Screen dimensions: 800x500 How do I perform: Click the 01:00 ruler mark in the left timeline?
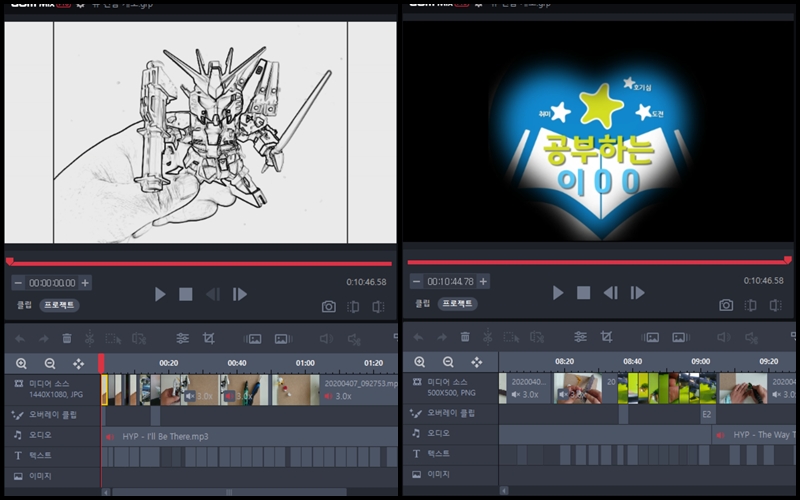click(305, 363)
